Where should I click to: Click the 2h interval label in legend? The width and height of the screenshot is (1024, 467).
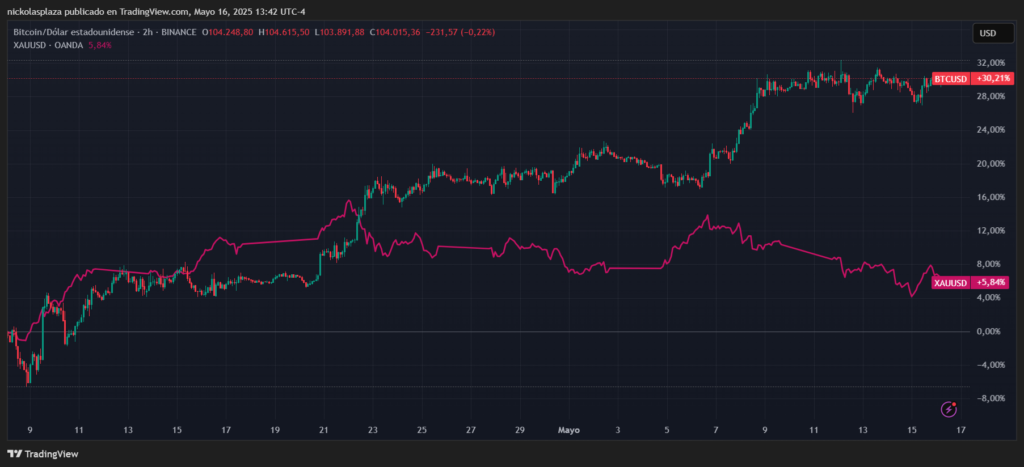click(x=146, y=32)
